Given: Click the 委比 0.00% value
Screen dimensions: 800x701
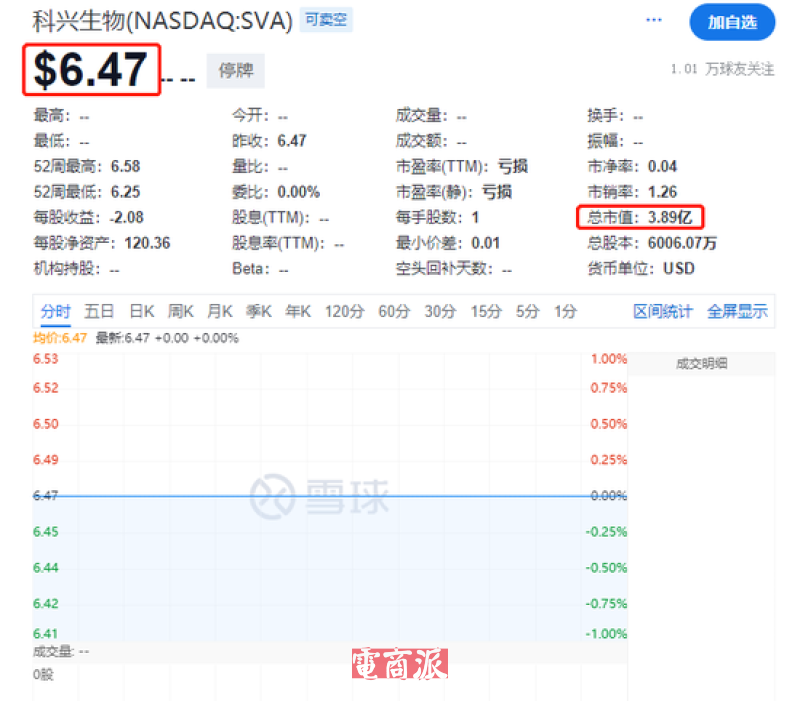Looking at the screenshot, I should pyautogui.click(x=276, y=192).
